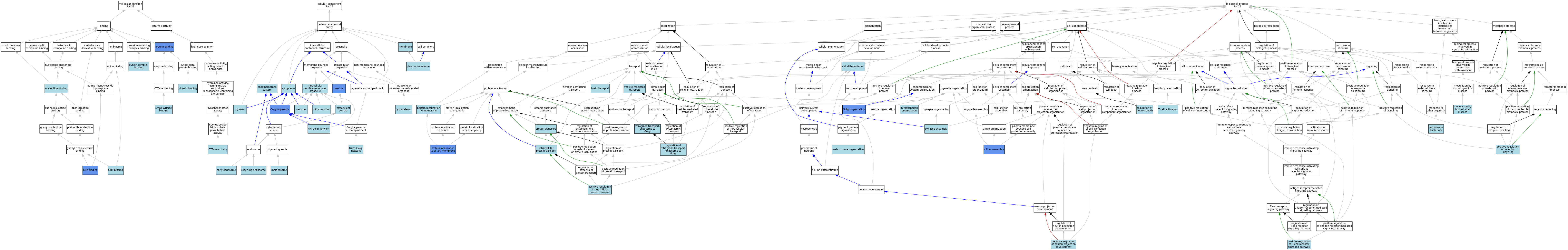The height and width of the screenshot is (250, 1568).
Task: Click the 'mitochondrion organization' node
Action: click(909, 109)
